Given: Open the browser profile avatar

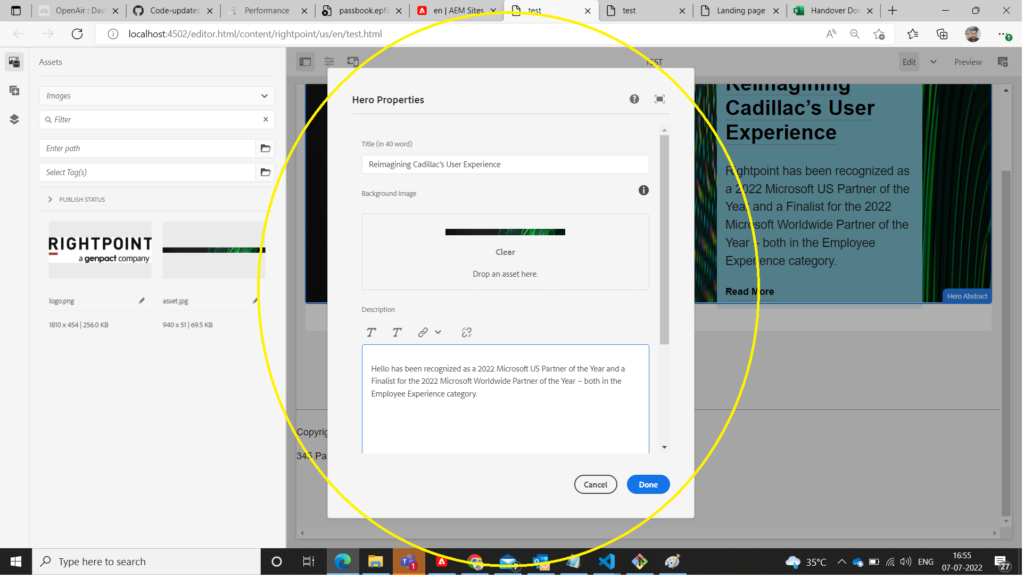Looking at the screenshot, I should (972, 34).
